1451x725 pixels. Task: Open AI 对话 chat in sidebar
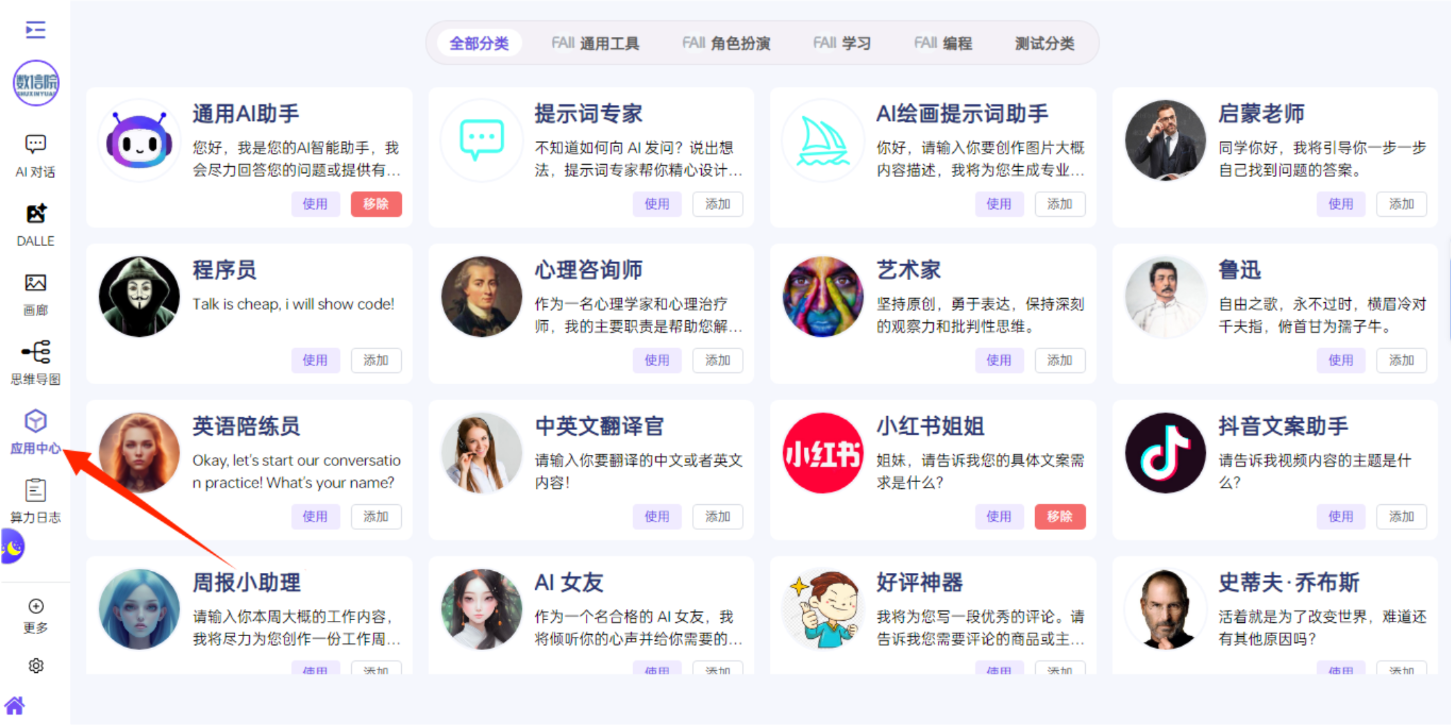point(35,155)
